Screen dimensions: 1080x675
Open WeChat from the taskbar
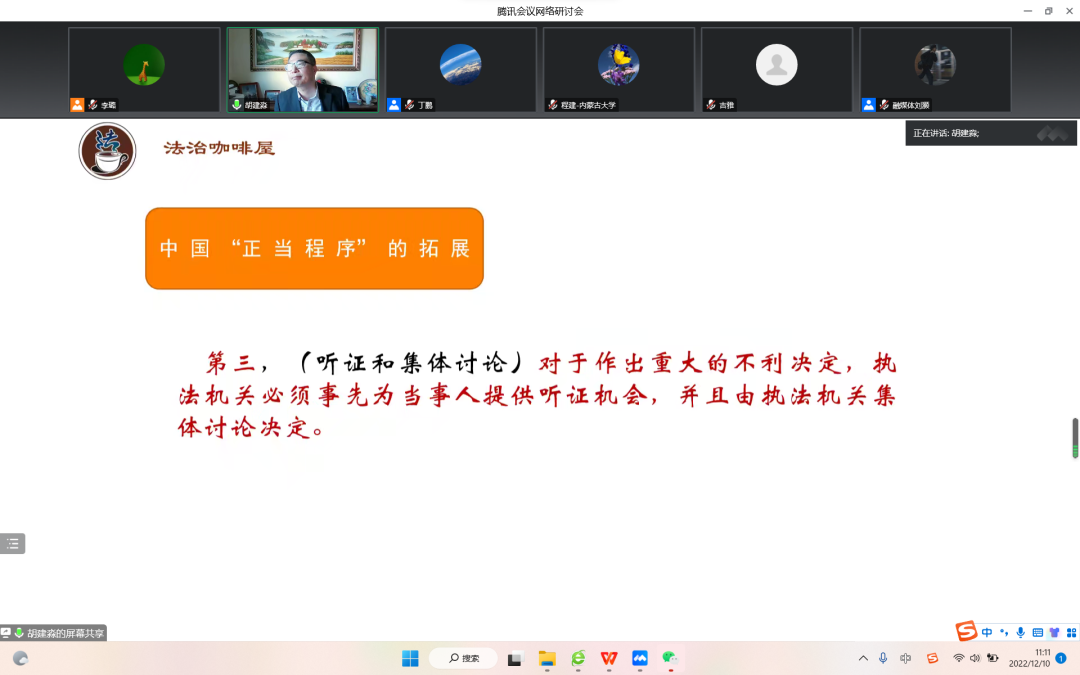670,658
